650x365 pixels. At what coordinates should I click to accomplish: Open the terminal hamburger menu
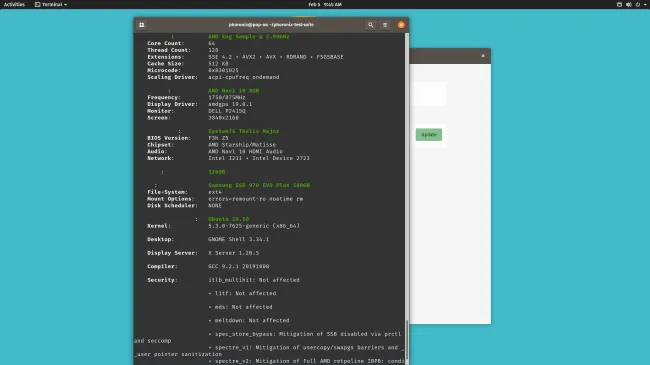click(x=385, y=25)
